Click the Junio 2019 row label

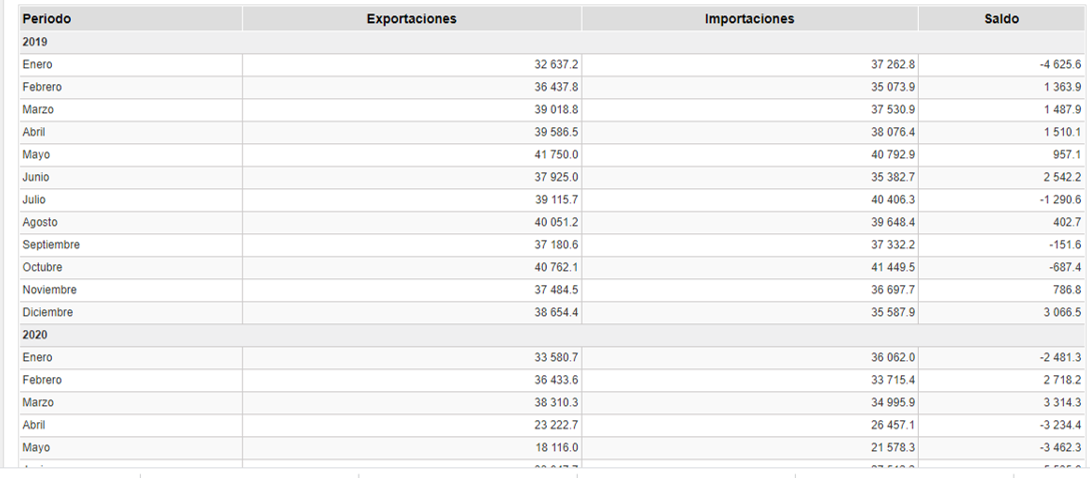point(35,177)
